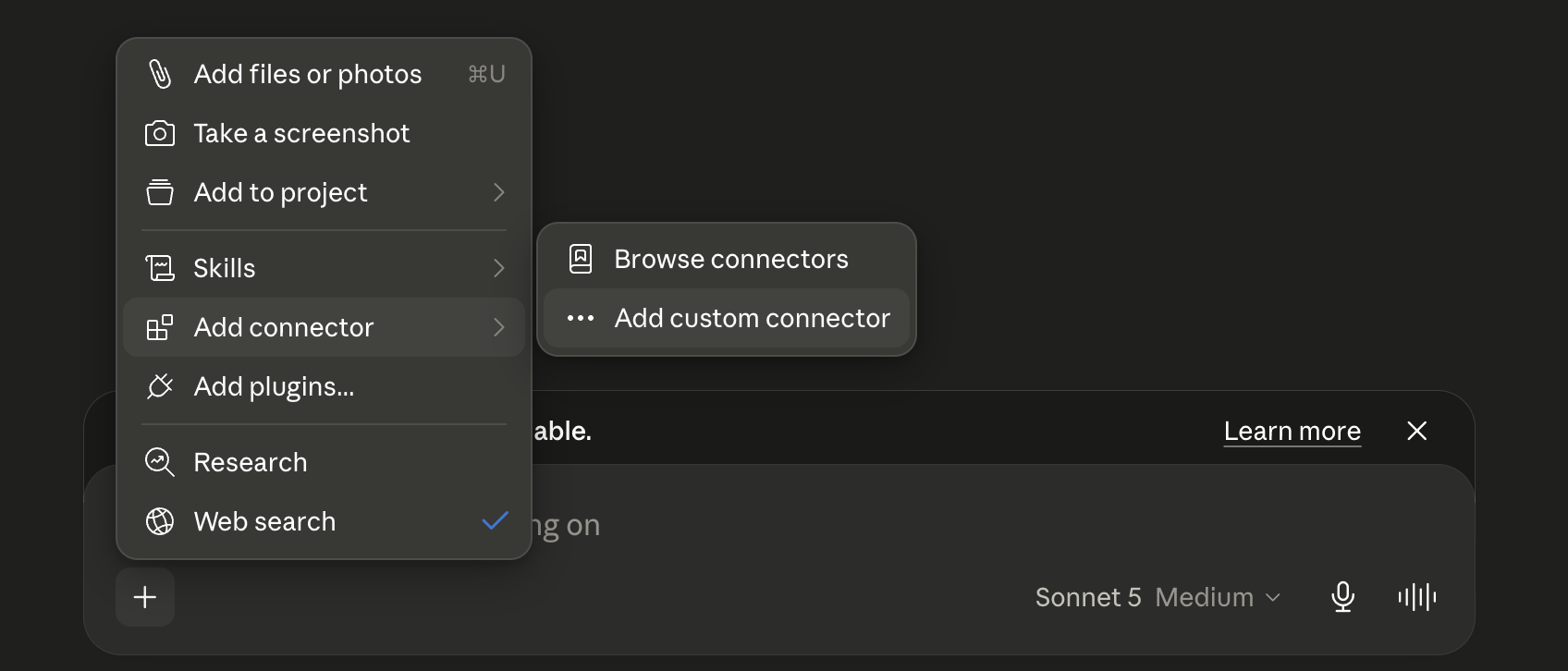Screen dimensions: 1568x671
Task: Select Take a screenshot
Action: point(324,133)
